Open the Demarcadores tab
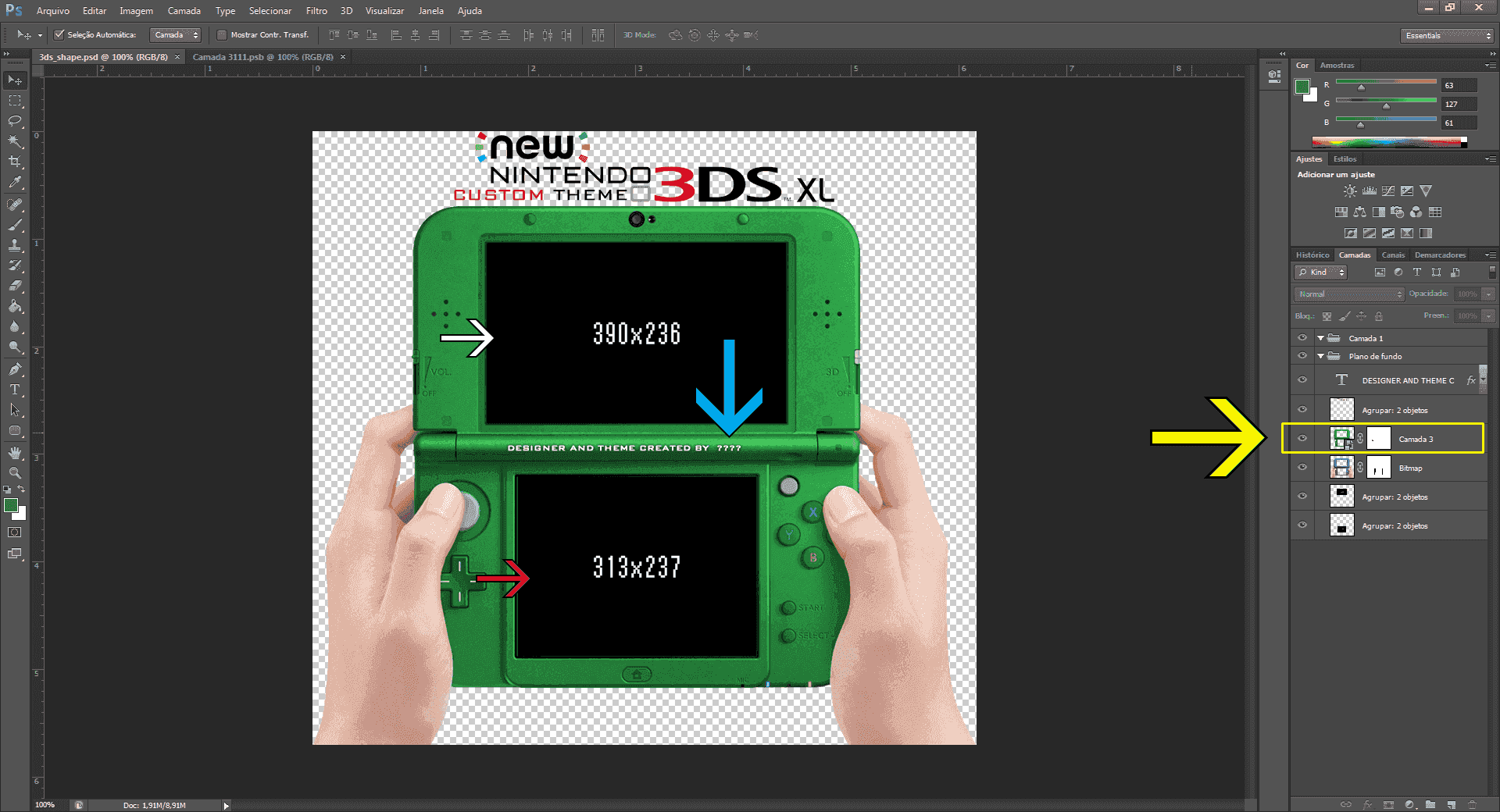 click(x=1440, y=255)
